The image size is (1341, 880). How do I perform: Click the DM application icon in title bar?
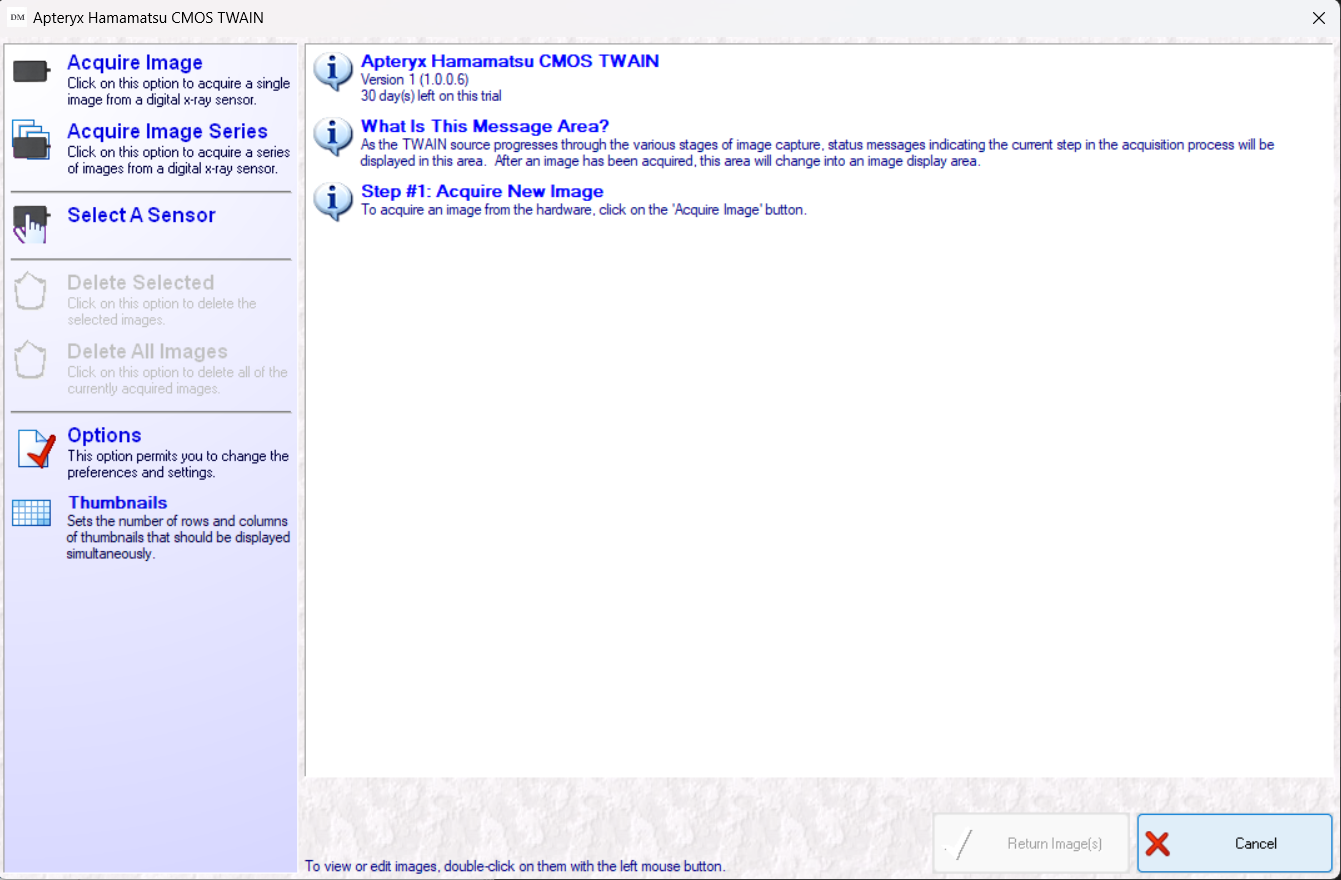(17, 17)
